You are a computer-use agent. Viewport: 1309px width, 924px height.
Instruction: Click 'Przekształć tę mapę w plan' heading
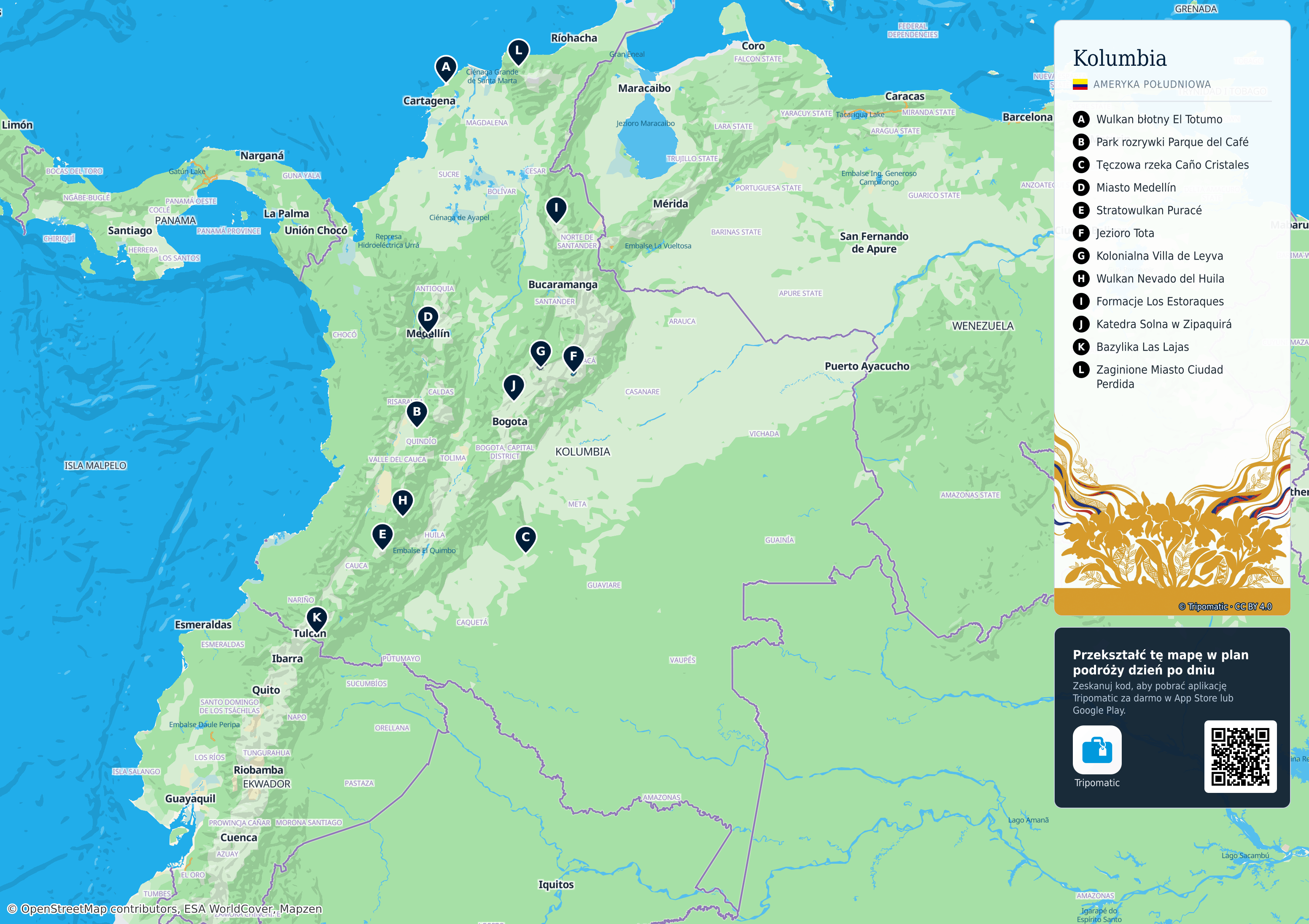click(1160, 655)
